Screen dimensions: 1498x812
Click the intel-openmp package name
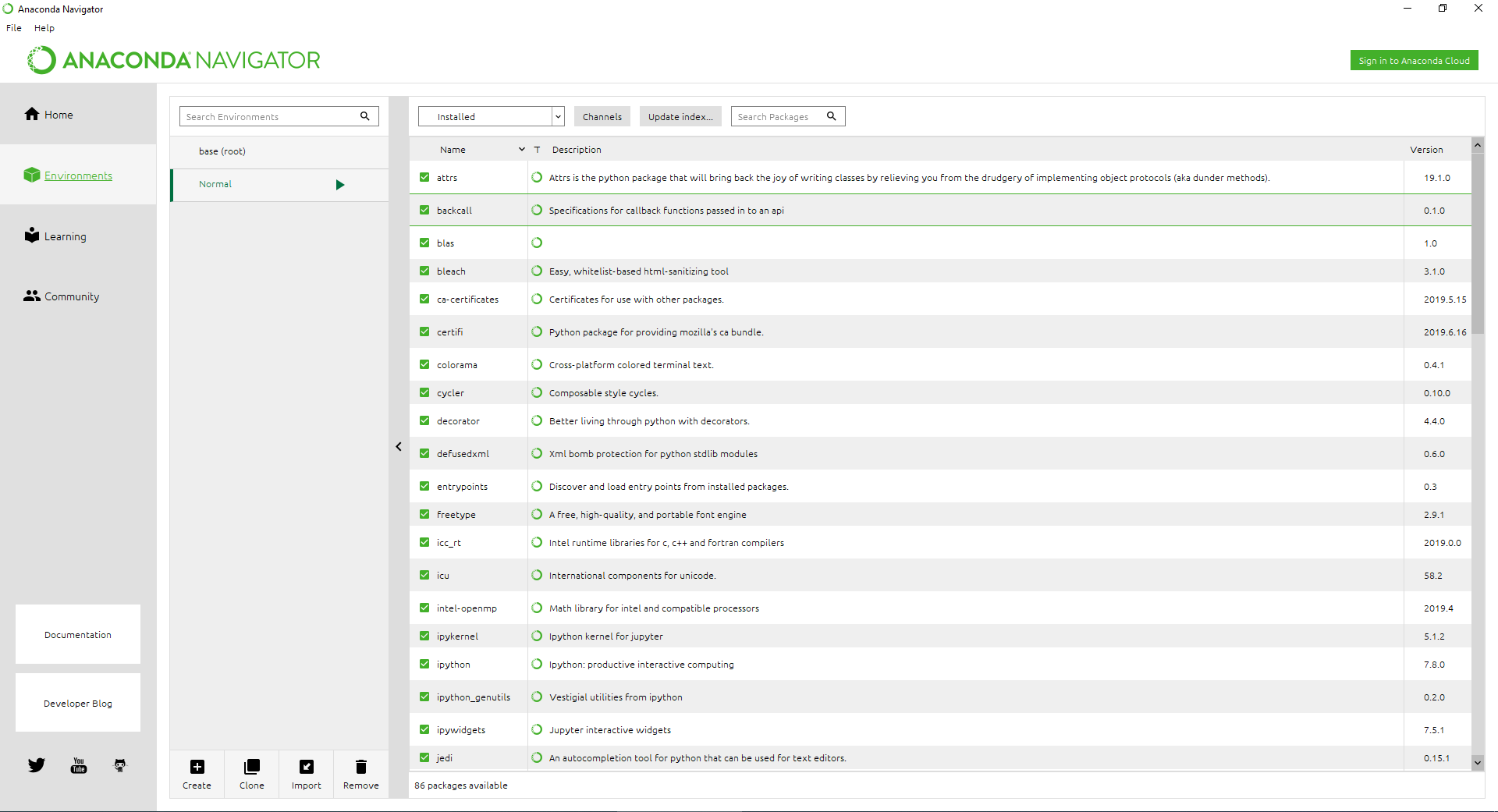pos(467,608)
